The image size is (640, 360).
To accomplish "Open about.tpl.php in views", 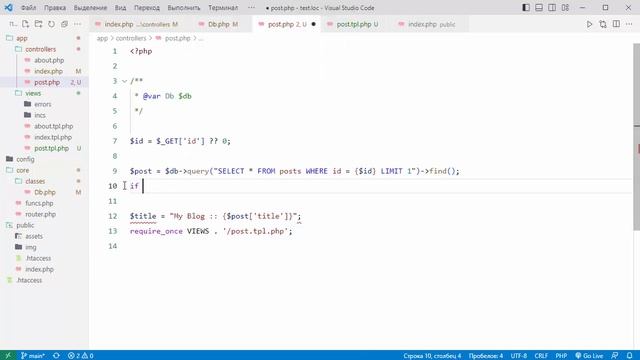I will click(53, 126).
